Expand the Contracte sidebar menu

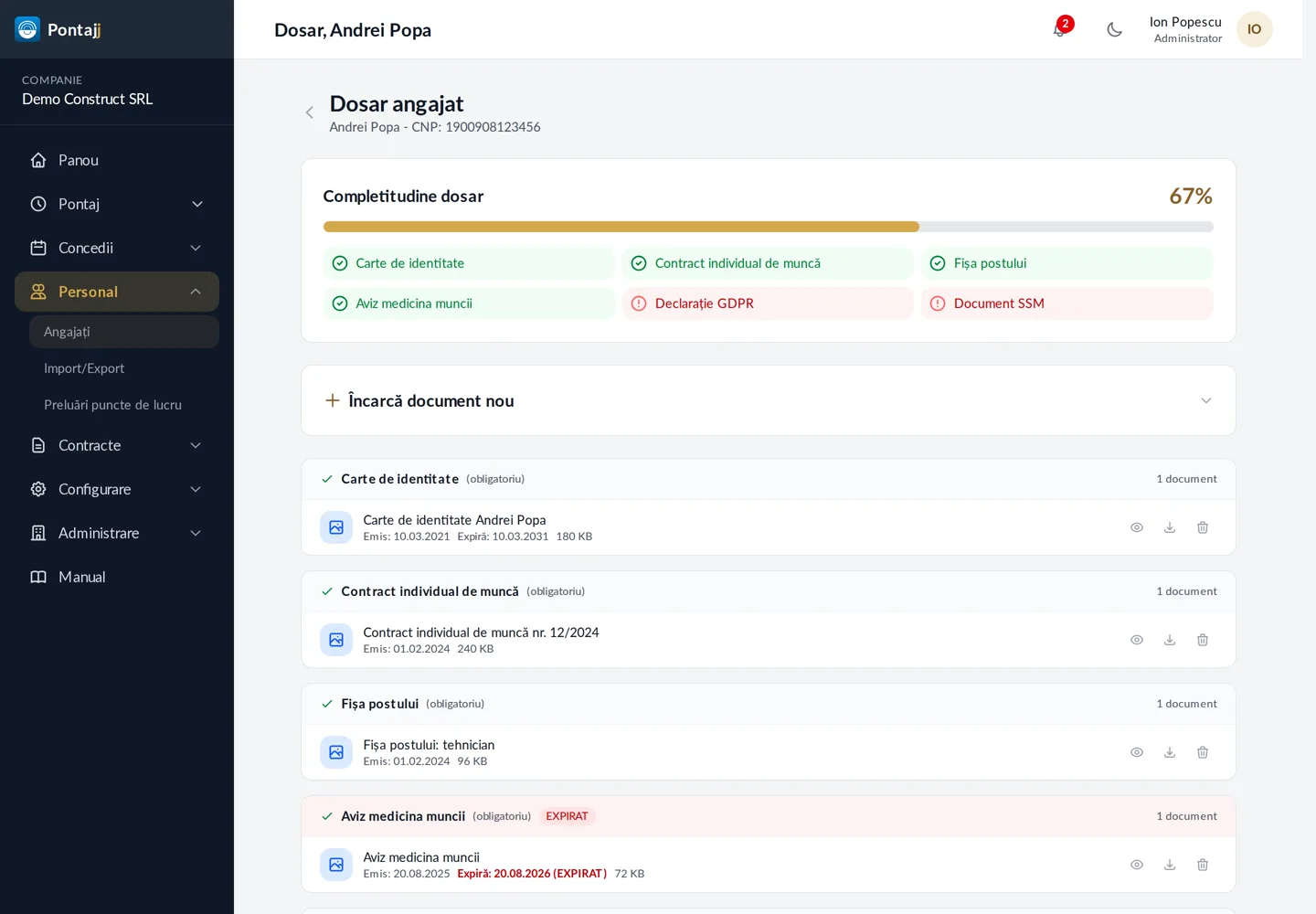pyautogui.click(x=117, y=445)
